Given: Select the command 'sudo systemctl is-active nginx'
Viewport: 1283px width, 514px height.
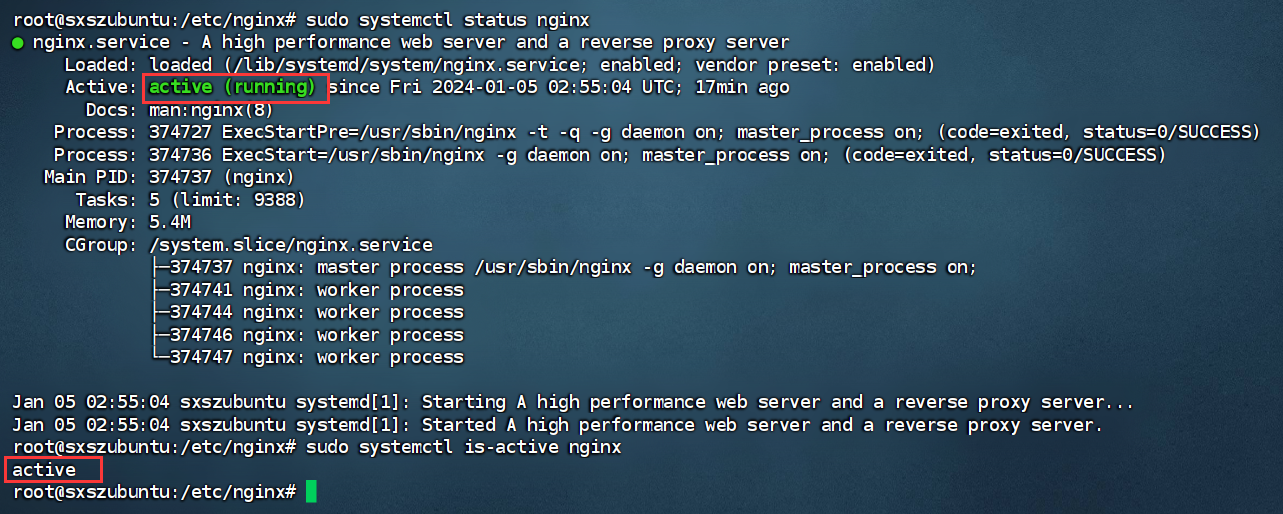Looking at the screenshot, I should [464, 448].
